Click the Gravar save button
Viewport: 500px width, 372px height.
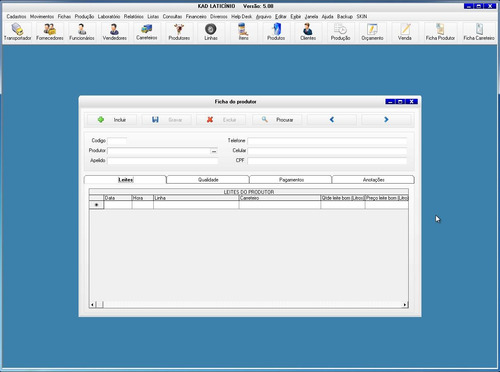(x=167, y=120)
